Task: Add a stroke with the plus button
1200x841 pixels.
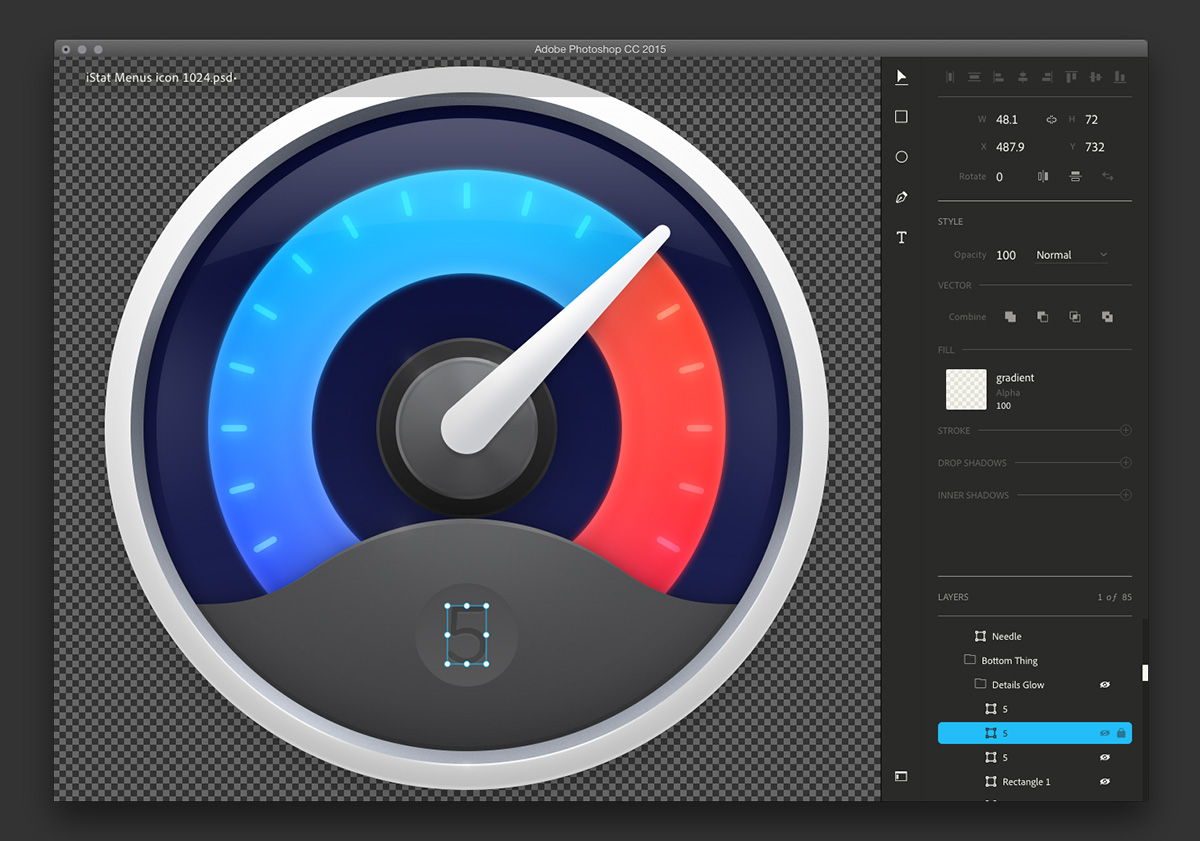Action: pyautogui.click(x=1125, y=431)
